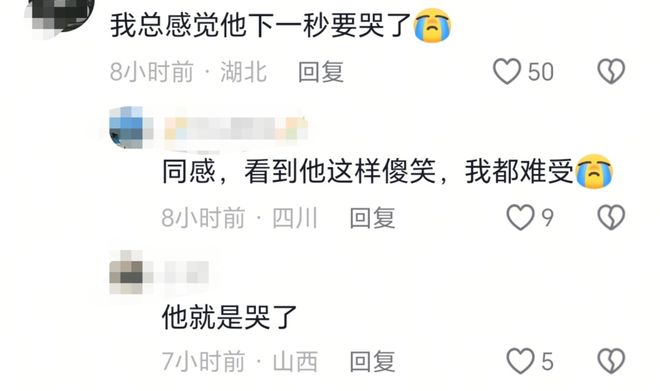Open the Sichuan replier's blue avatar
Viewport: 660px width, 391px height.
click(x=126, y=128)
